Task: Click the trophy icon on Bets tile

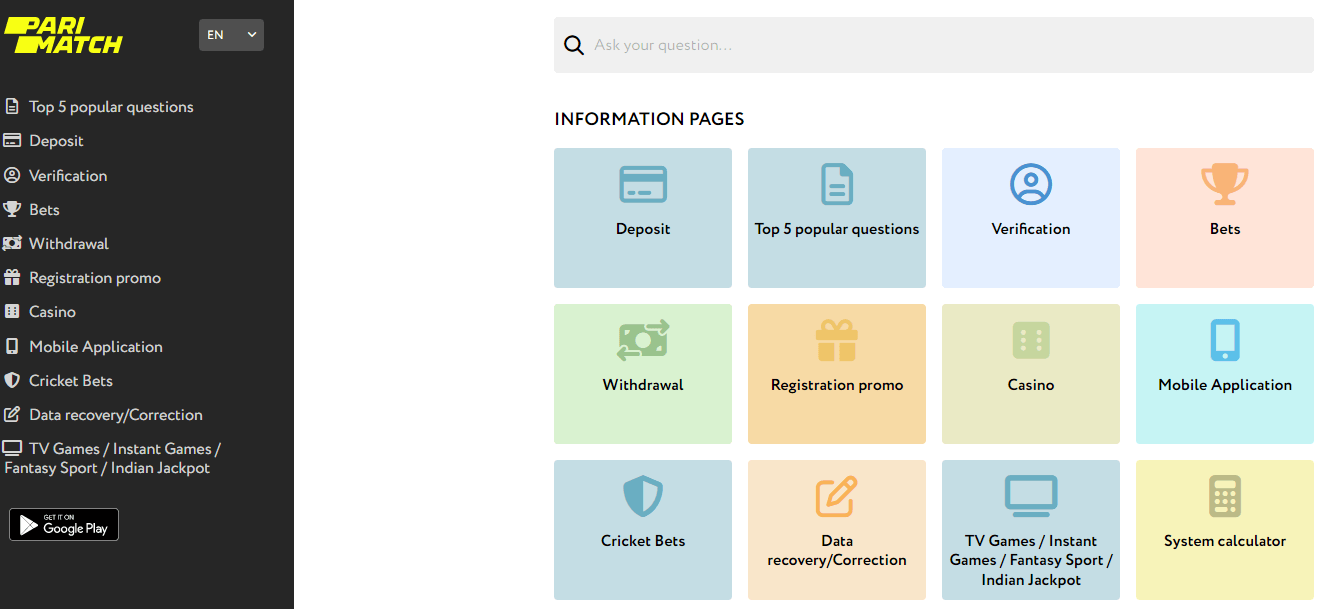Action: click(x=1224, y=184)
